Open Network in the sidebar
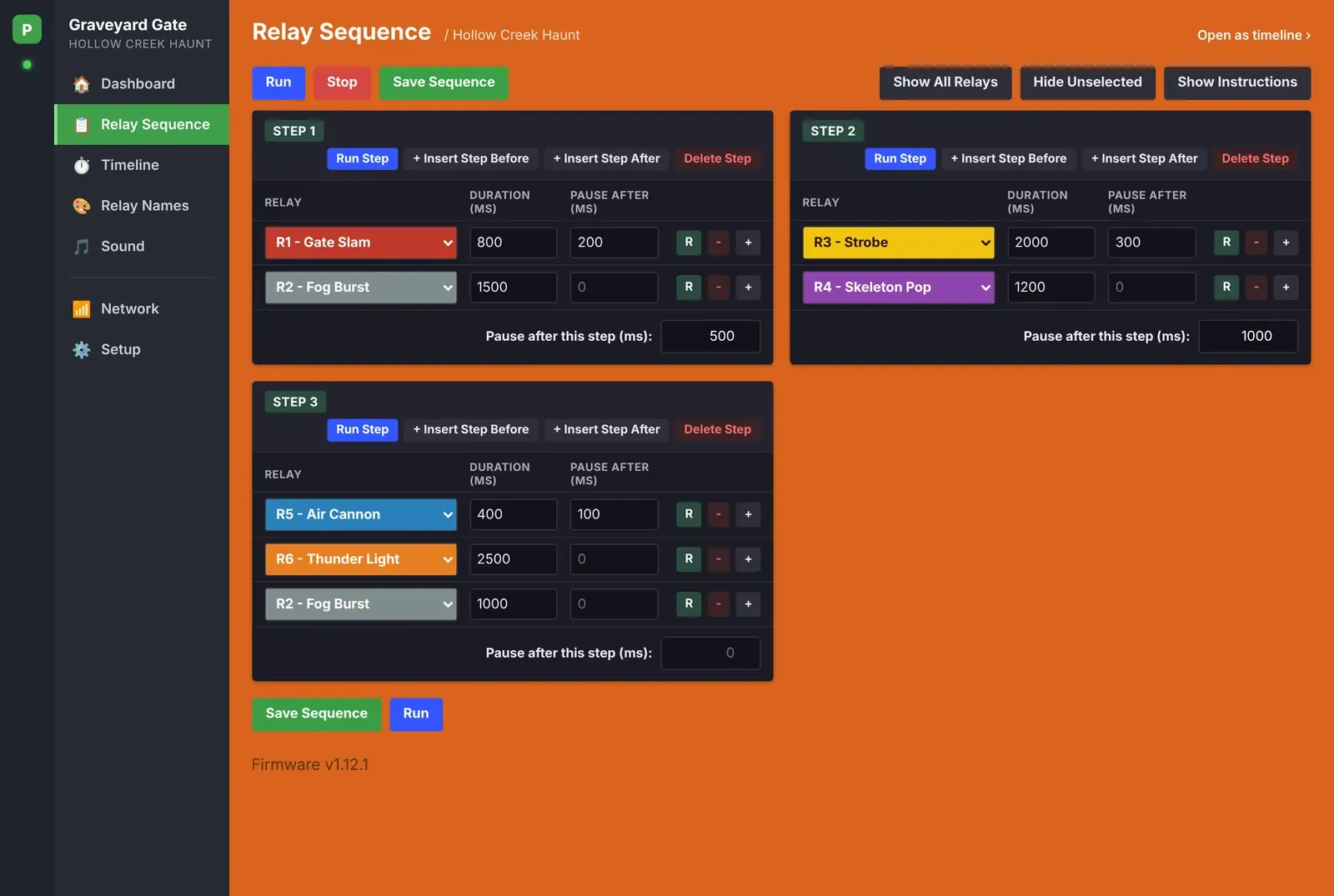 142,309
